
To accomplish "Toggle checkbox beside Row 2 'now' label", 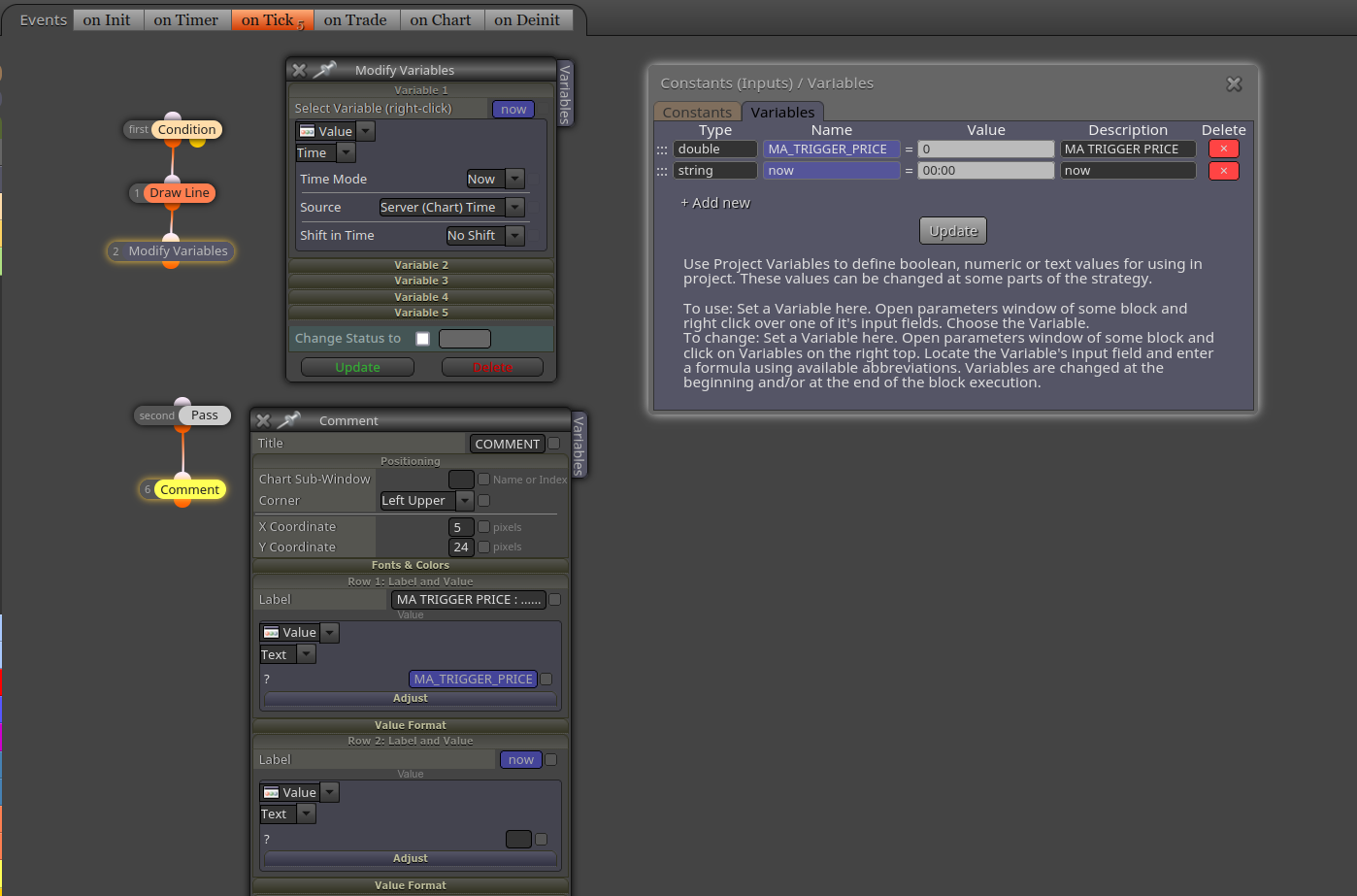I will tap(550, 760).
